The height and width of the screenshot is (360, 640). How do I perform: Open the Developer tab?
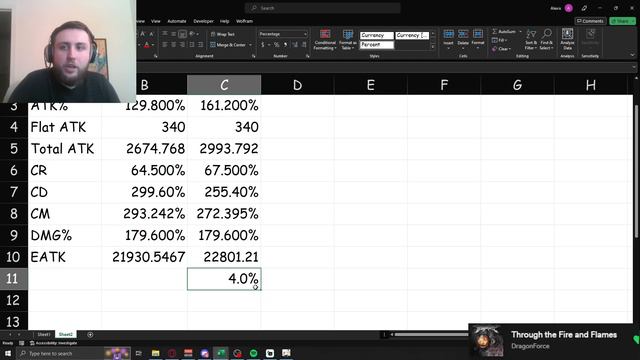click(203, 21)
